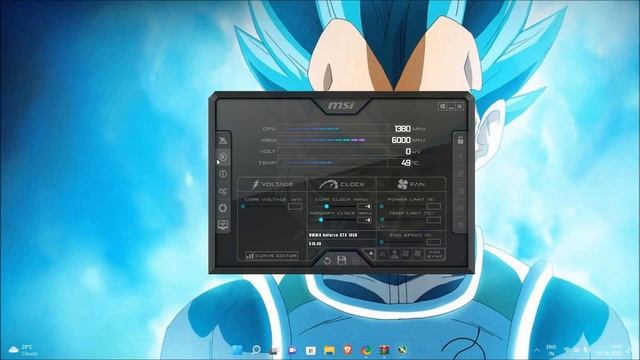Open the information icon in the Afterburner sidebar
Screen dimensions: 640x360
point(222,174)
